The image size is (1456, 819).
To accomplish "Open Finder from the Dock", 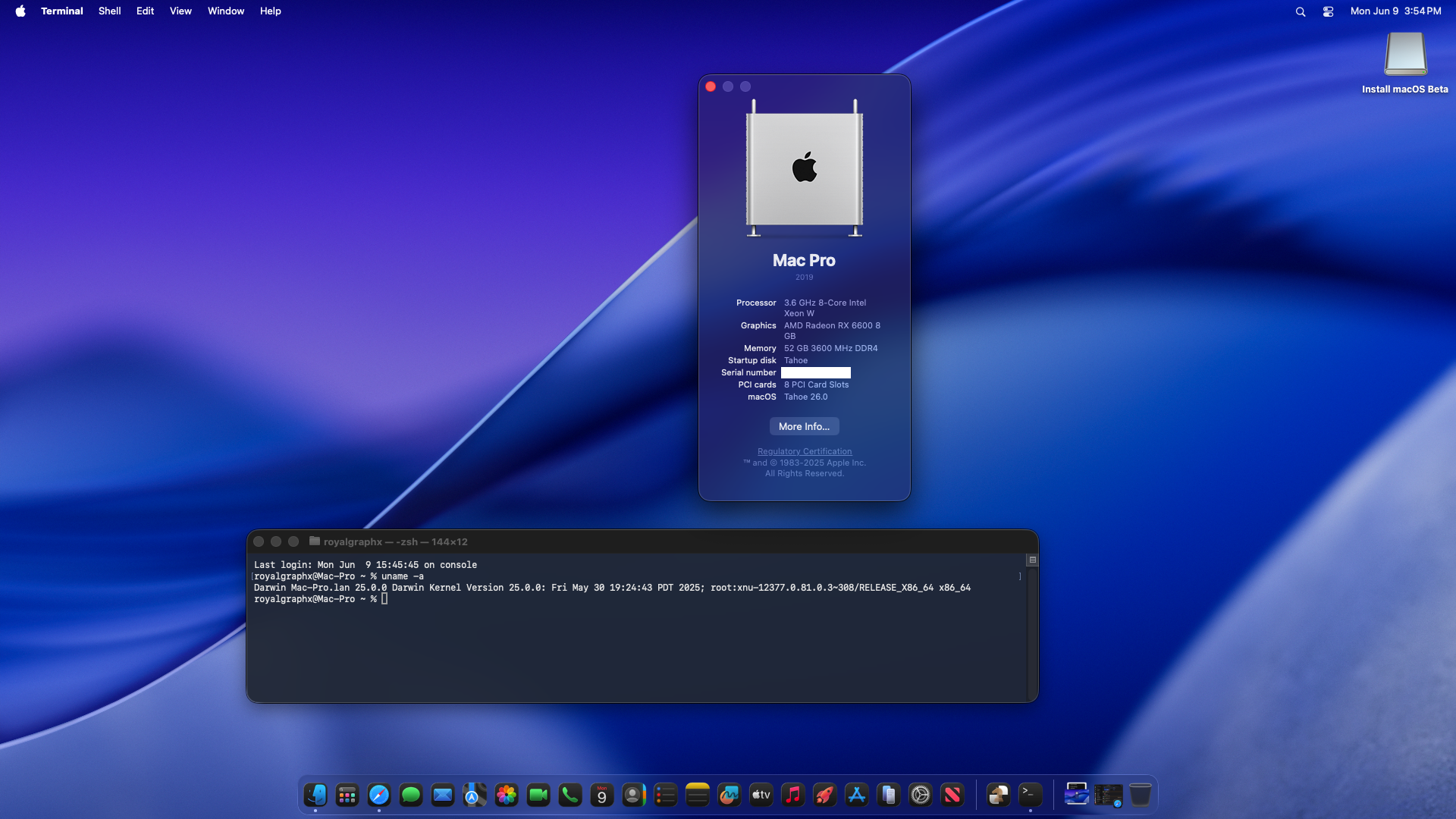I will (x=315, y=795).
